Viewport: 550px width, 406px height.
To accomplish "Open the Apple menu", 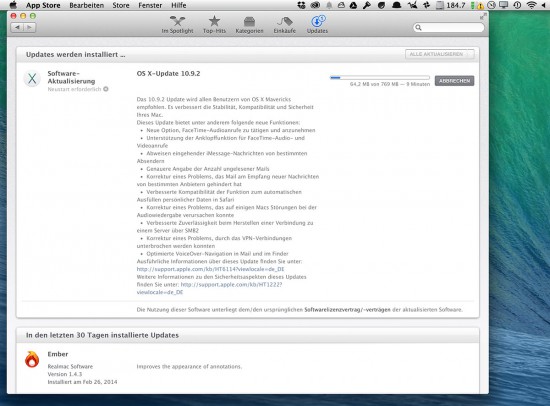I will tap(13, 5).
